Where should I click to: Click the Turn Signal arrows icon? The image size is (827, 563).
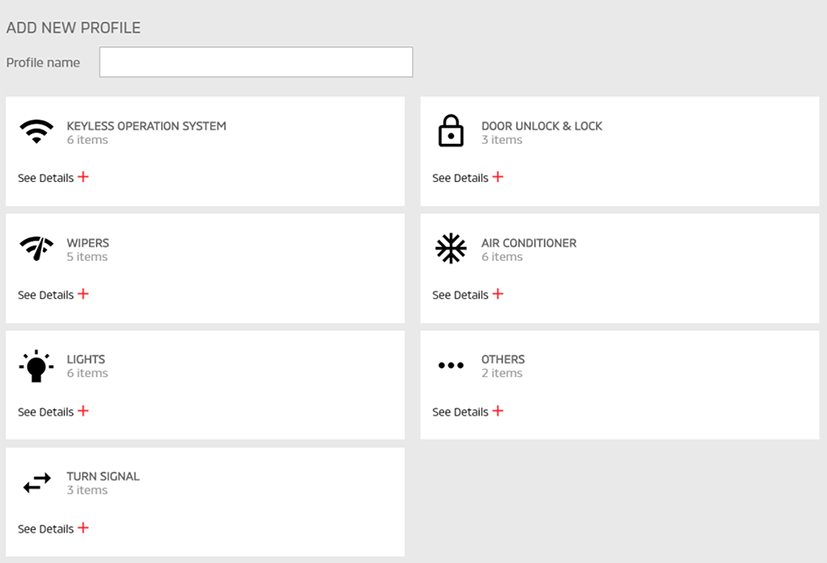[x=37, y=482]
